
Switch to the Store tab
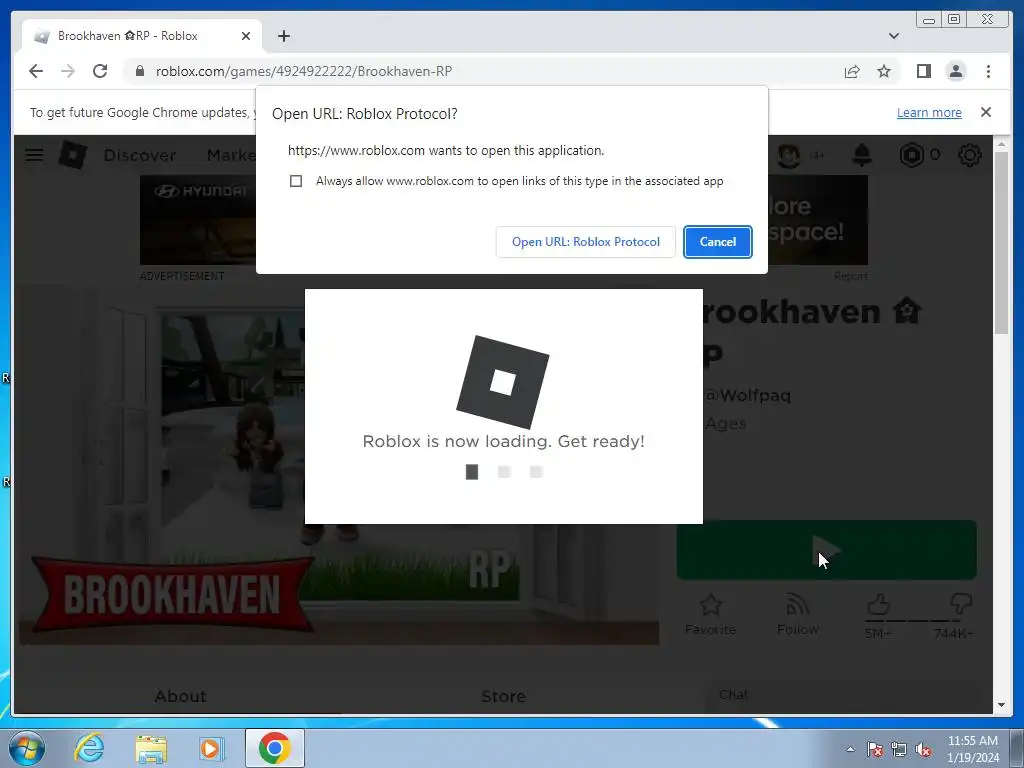[x=503, y=696]
